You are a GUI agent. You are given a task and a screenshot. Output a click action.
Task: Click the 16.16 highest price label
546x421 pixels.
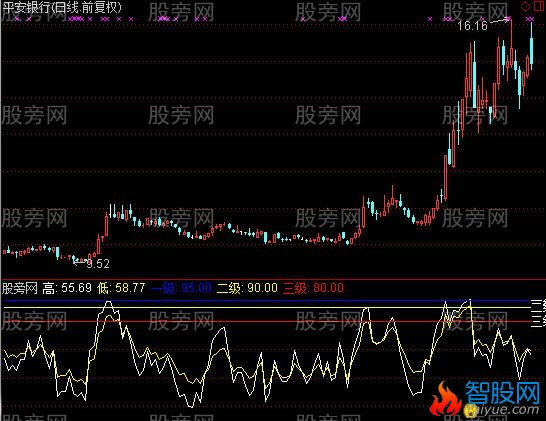click(472, 25)
